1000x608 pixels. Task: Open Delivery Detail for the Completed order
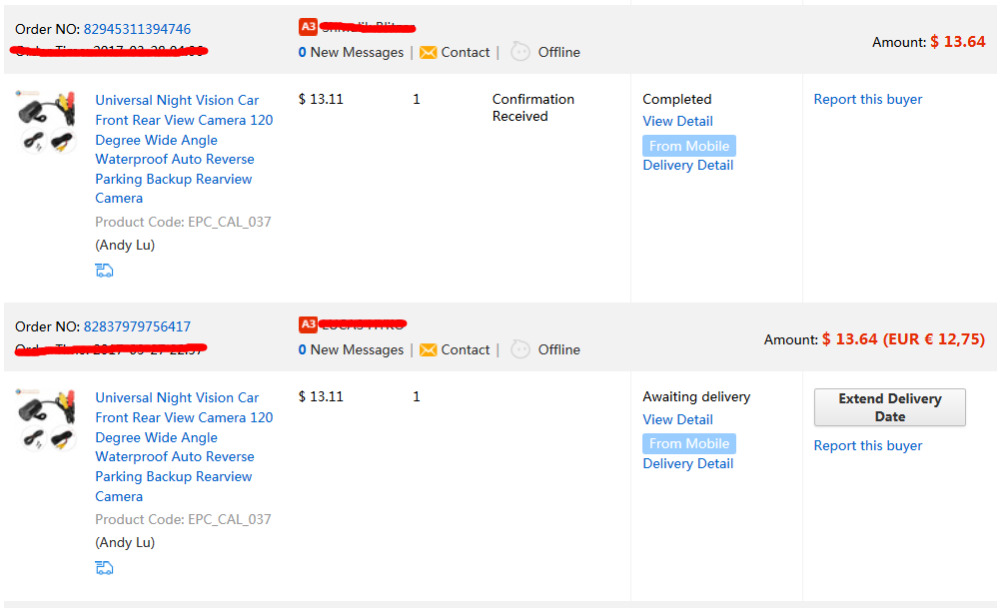point(688,165)
